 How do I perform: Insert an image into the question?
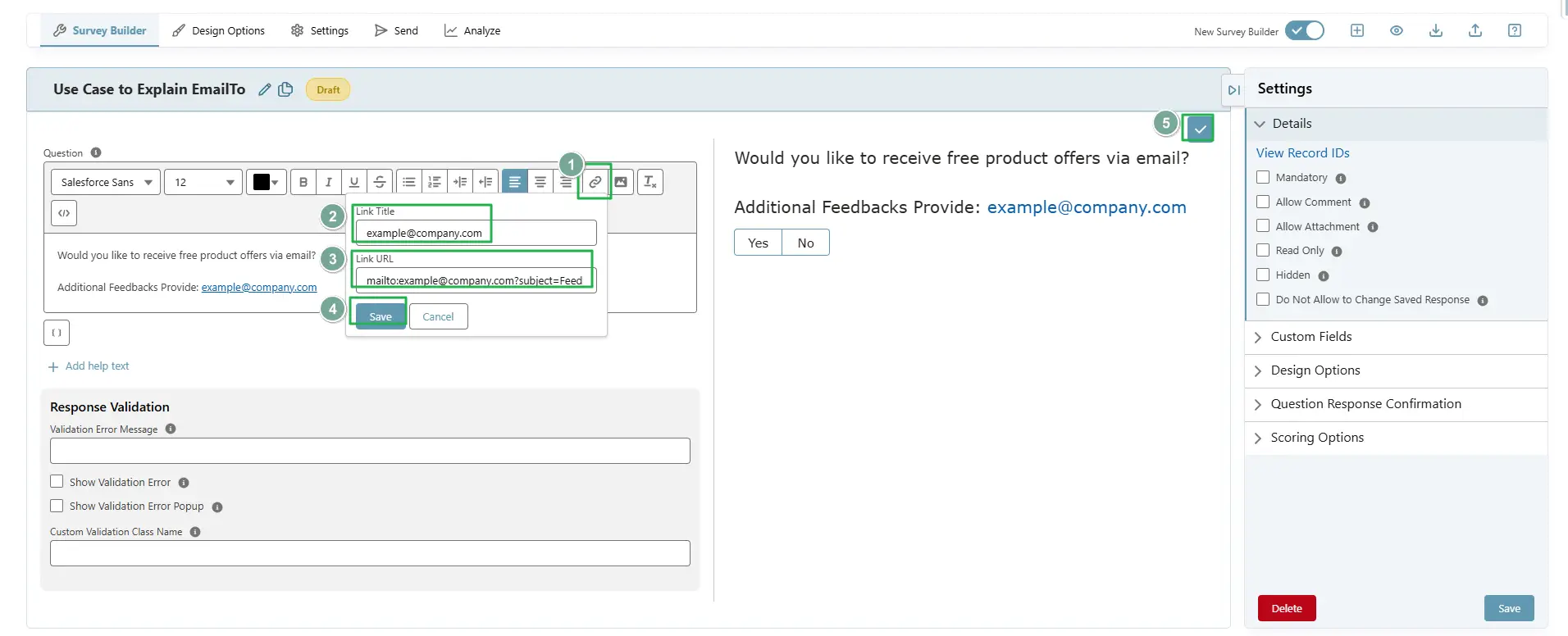[x=621, y=182]
